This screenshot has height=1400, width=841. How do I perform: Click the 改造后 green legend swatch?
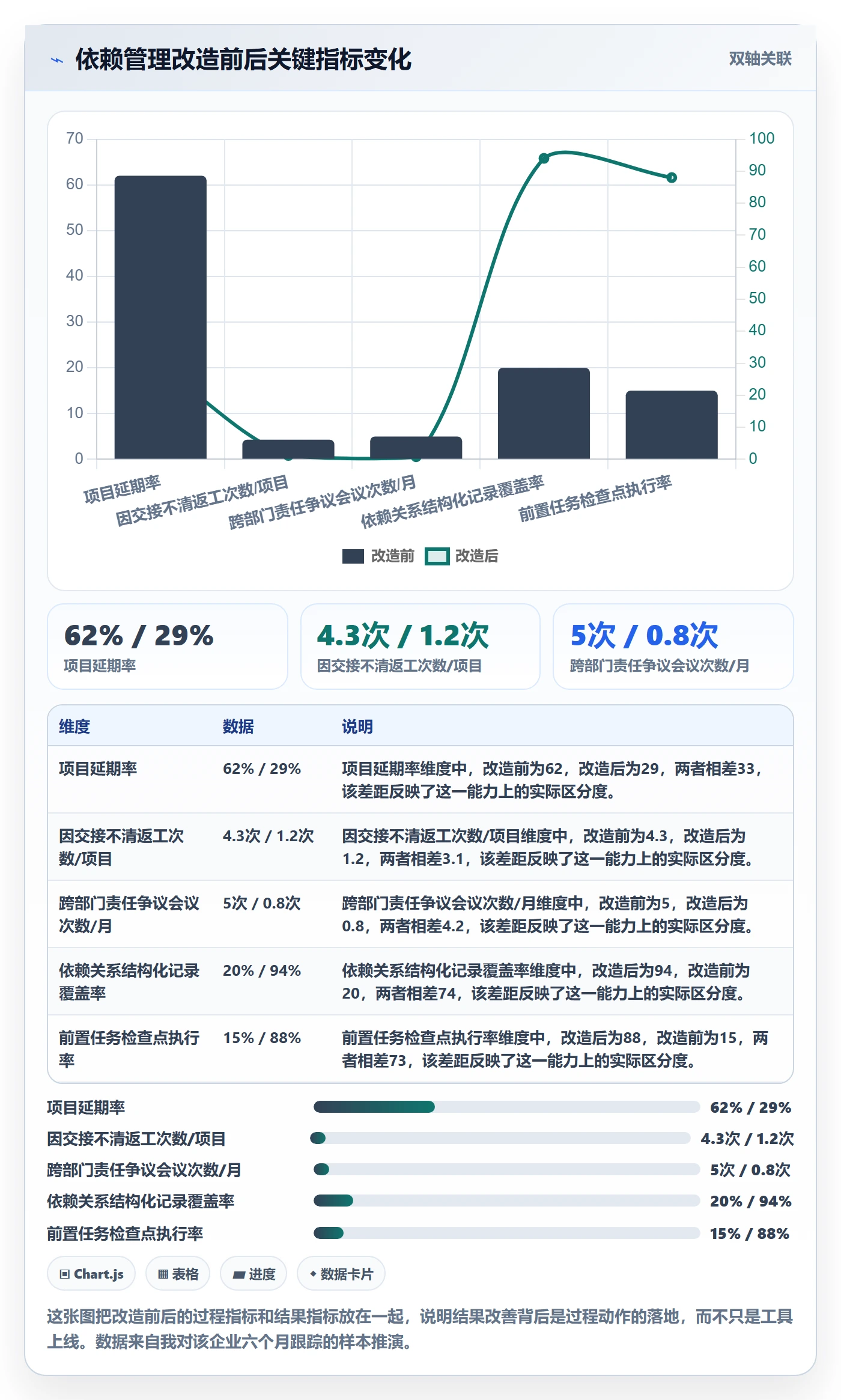pos(437,556)
